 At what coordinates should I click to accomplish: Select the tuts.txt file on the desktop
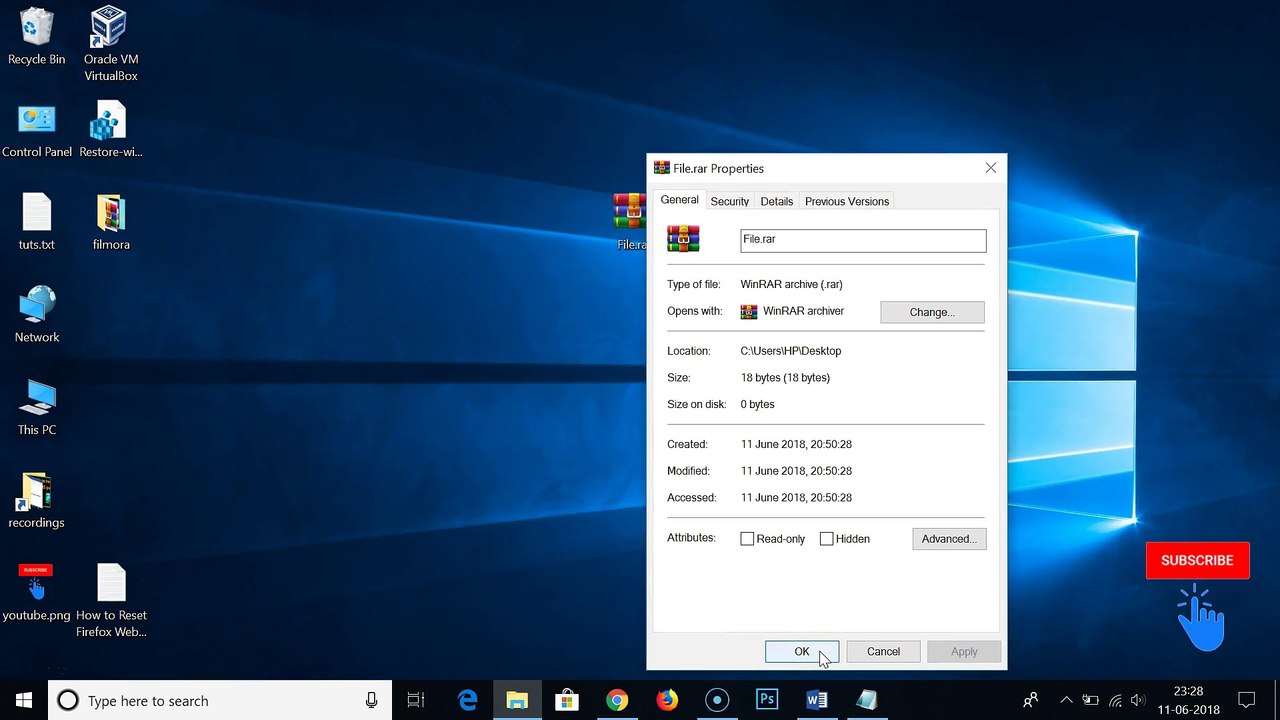[x=36, y=222]
